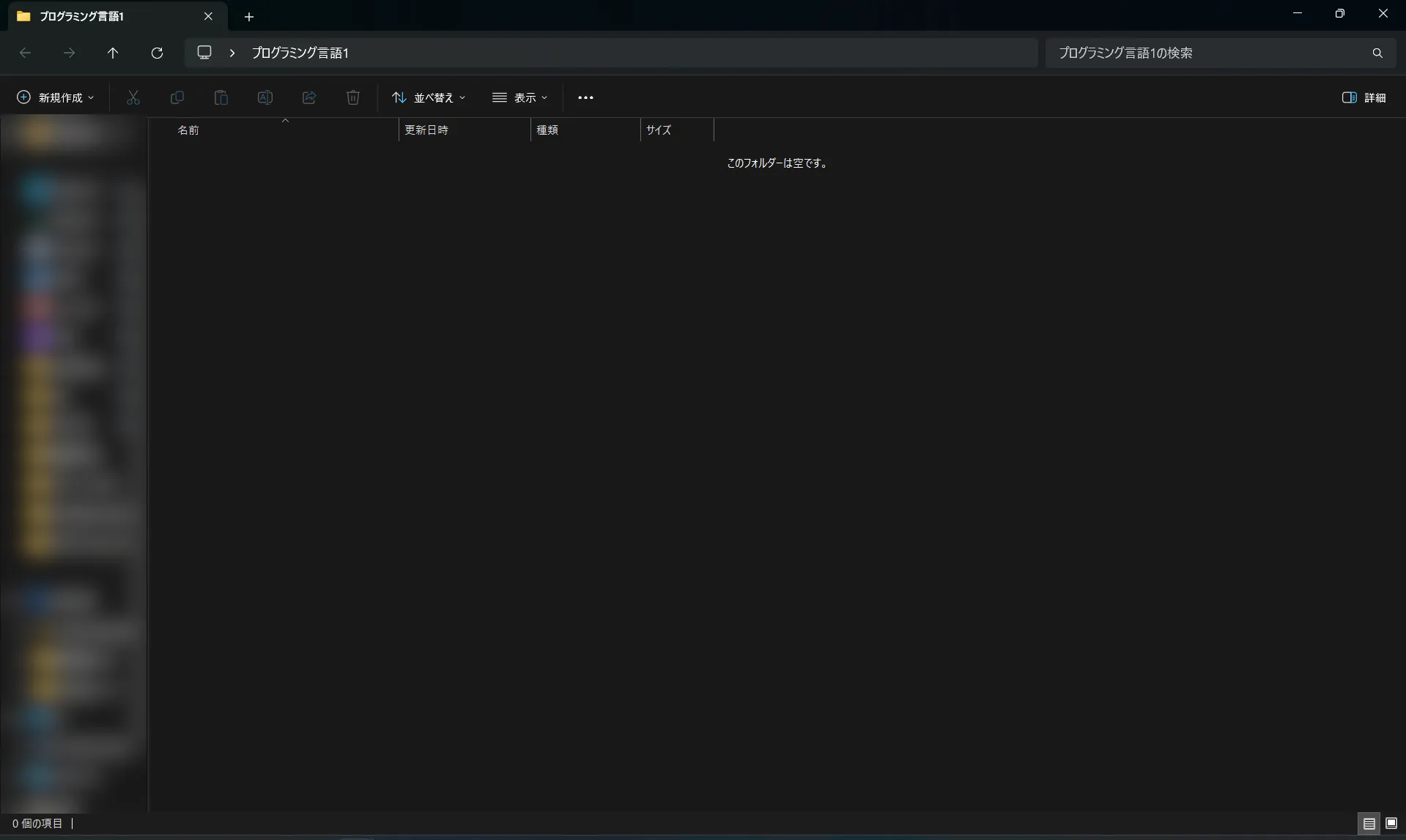The height and width of the screenshot is (840, 1406).
Task: Click the Rename icon in toolbar
Action: point(265,97)
